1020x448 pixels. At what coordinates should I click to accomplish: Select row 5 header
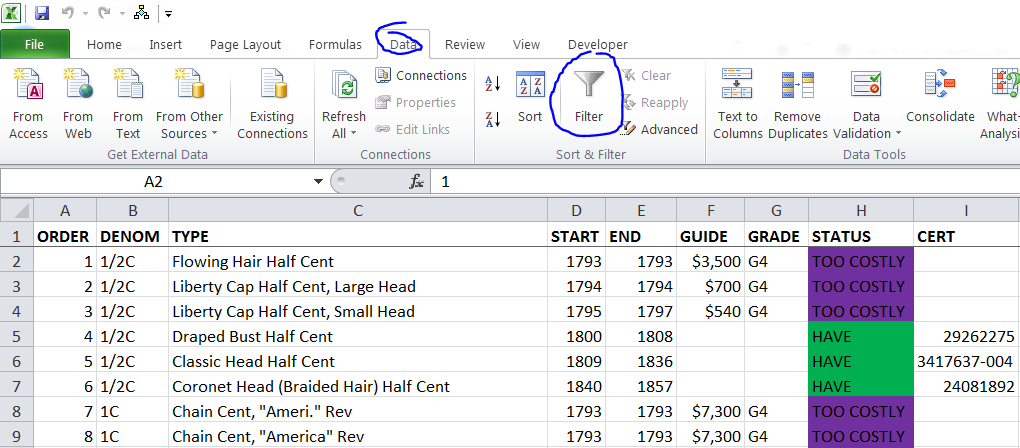click(17, 336)
